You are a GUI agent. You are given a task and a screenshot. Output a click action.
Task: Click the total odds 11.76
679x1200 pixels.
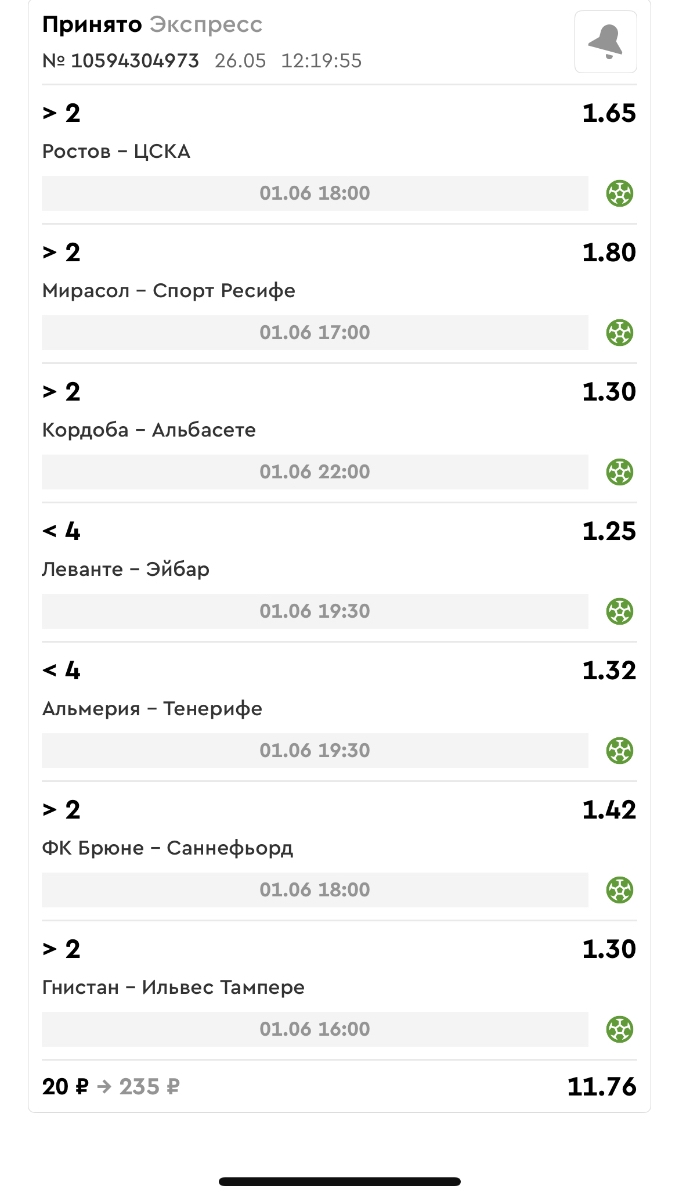601,1087
